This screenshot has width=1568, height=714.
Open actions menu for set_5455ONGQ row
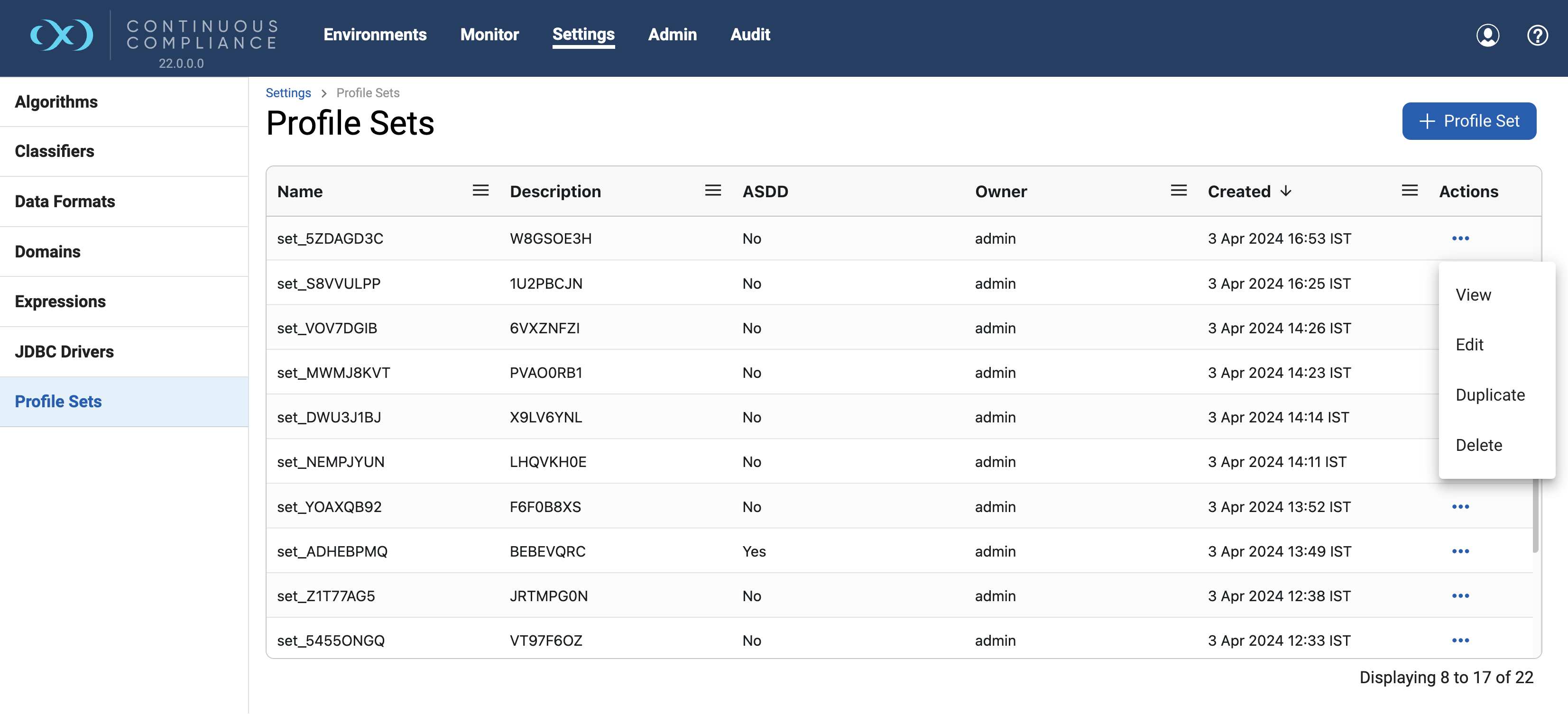[x=1460, y=641]
